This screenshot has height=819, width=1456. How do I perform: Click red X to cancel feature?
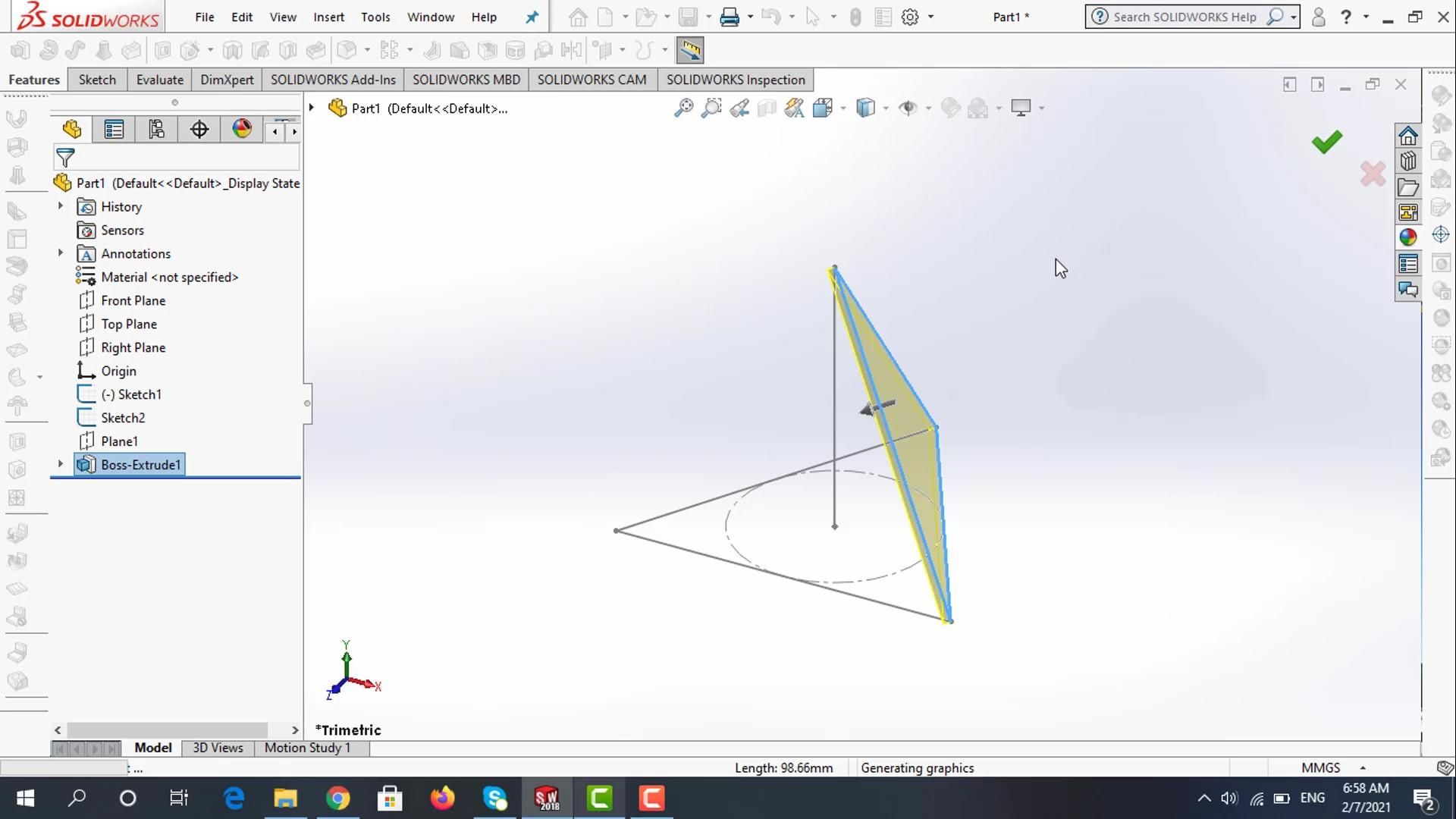1373,174
